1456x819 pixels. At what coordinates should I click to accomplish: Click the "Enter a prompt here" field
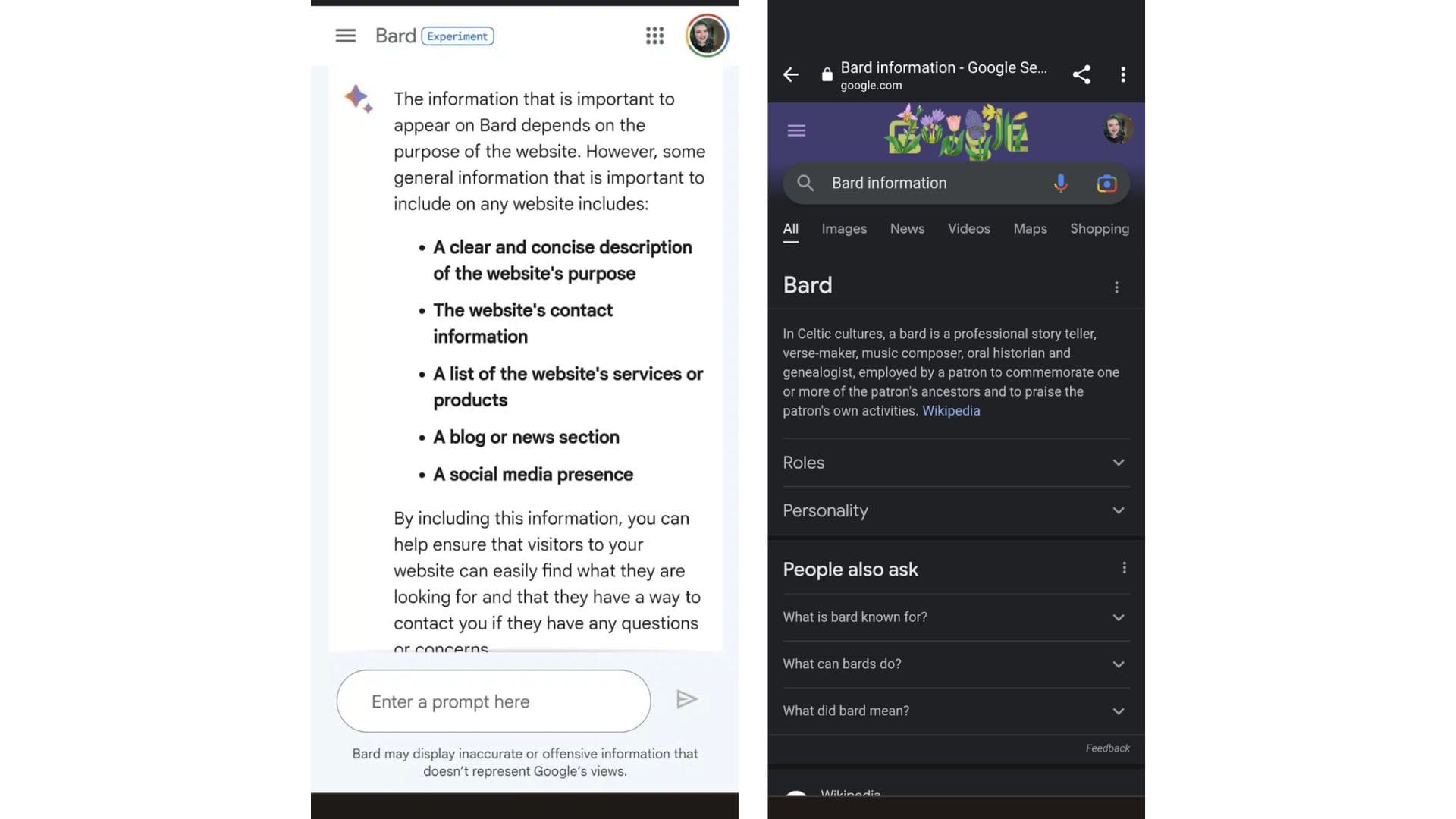pos(493,701)
